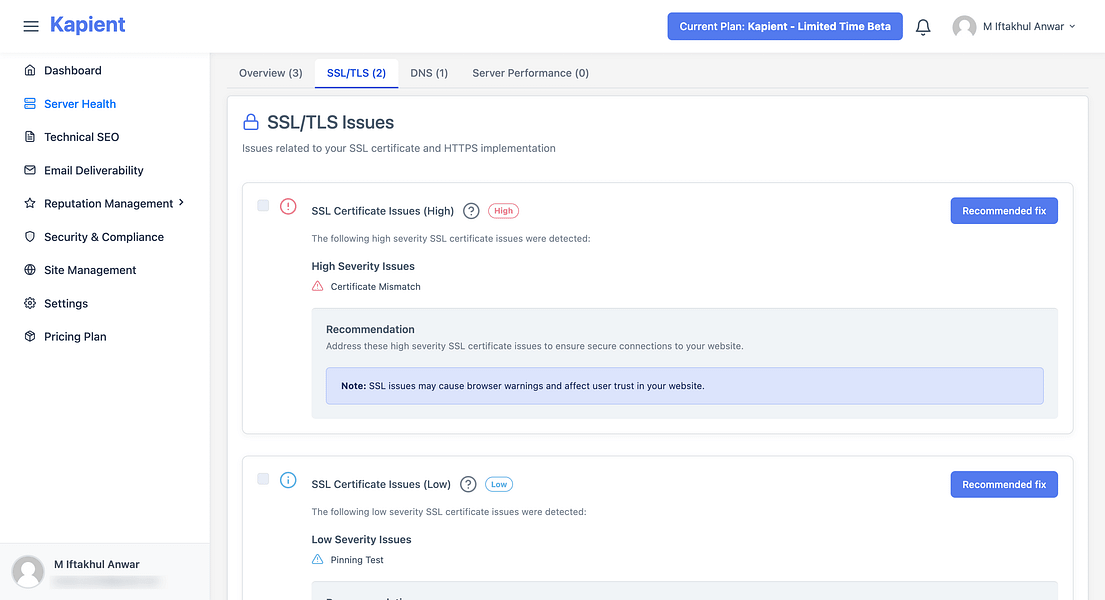The width and height of the screenshot is (1105, 600).
Task: Click the Pinning Test text
Action: tap(357, 560)
